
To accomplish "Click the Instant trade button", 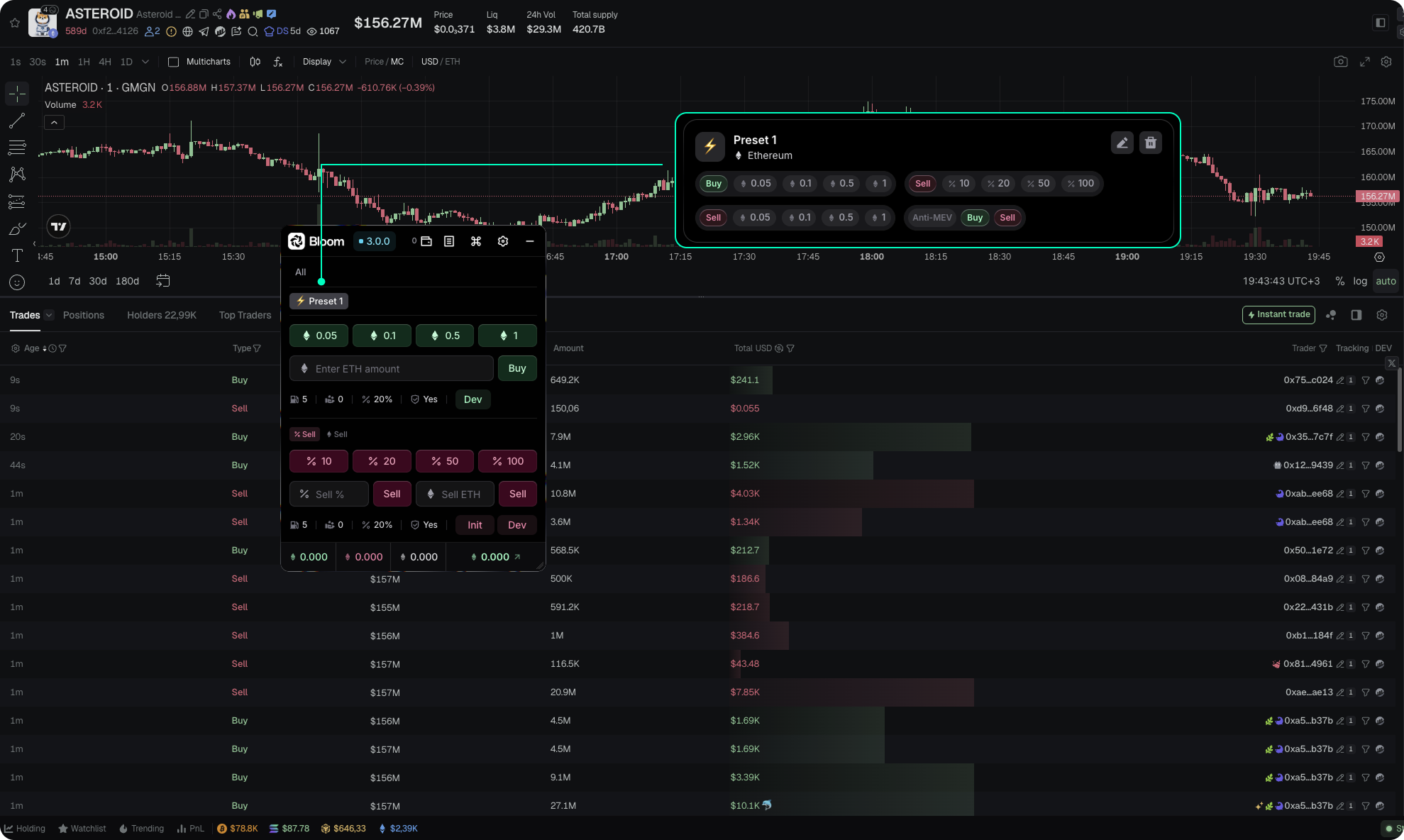I will click(1278, 314).
